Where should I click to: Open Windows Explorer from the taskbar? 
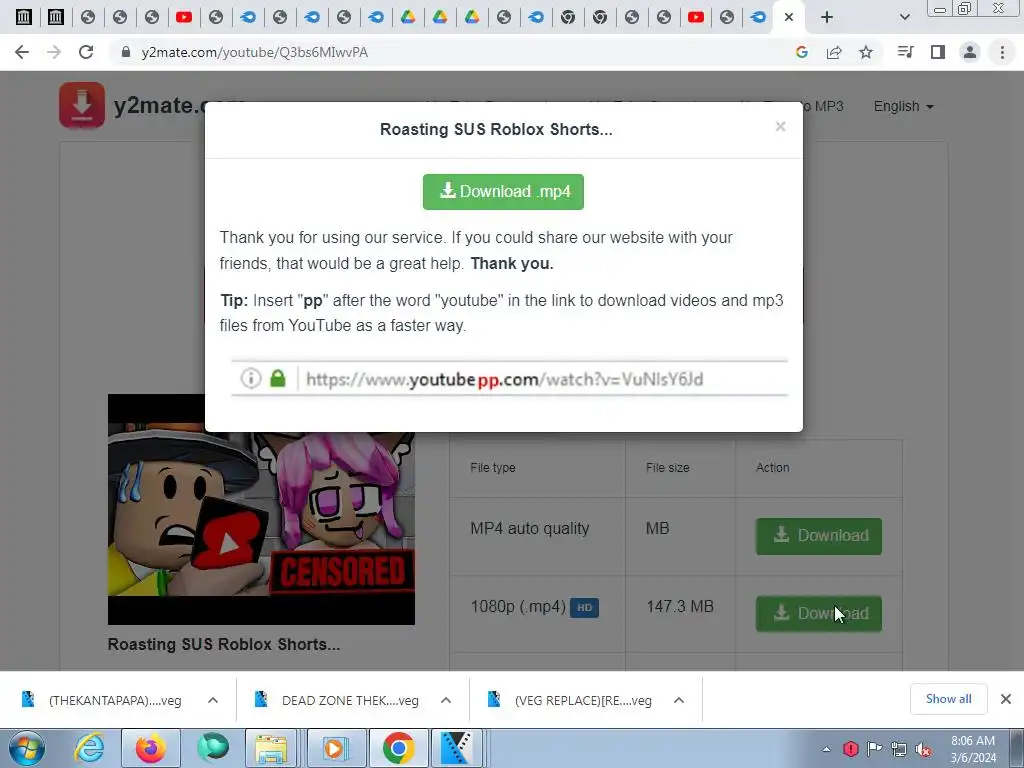coord(271,748)
